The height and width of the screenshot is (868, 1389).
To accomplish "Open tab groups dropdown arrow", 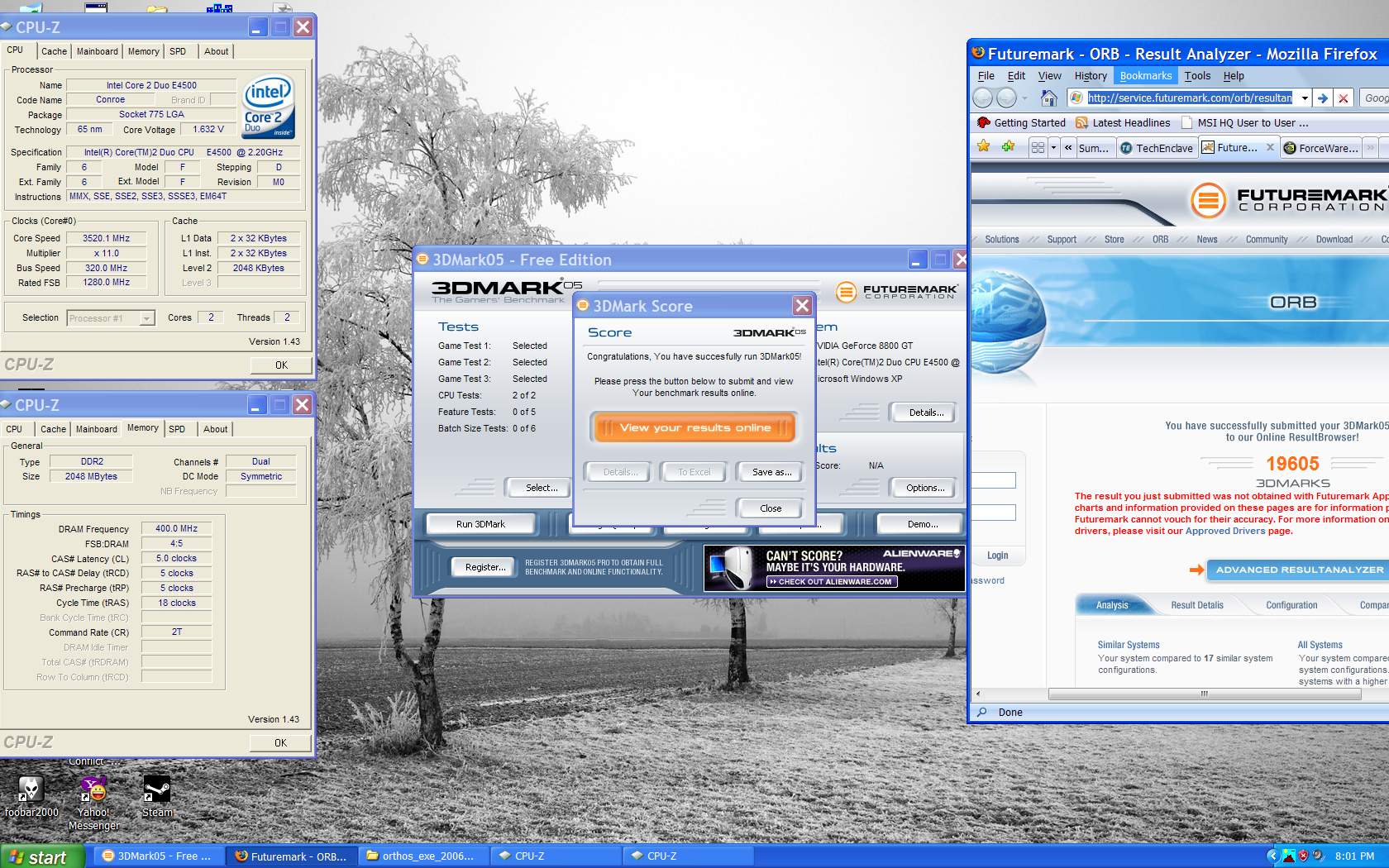I will (x=1053, y=148).
